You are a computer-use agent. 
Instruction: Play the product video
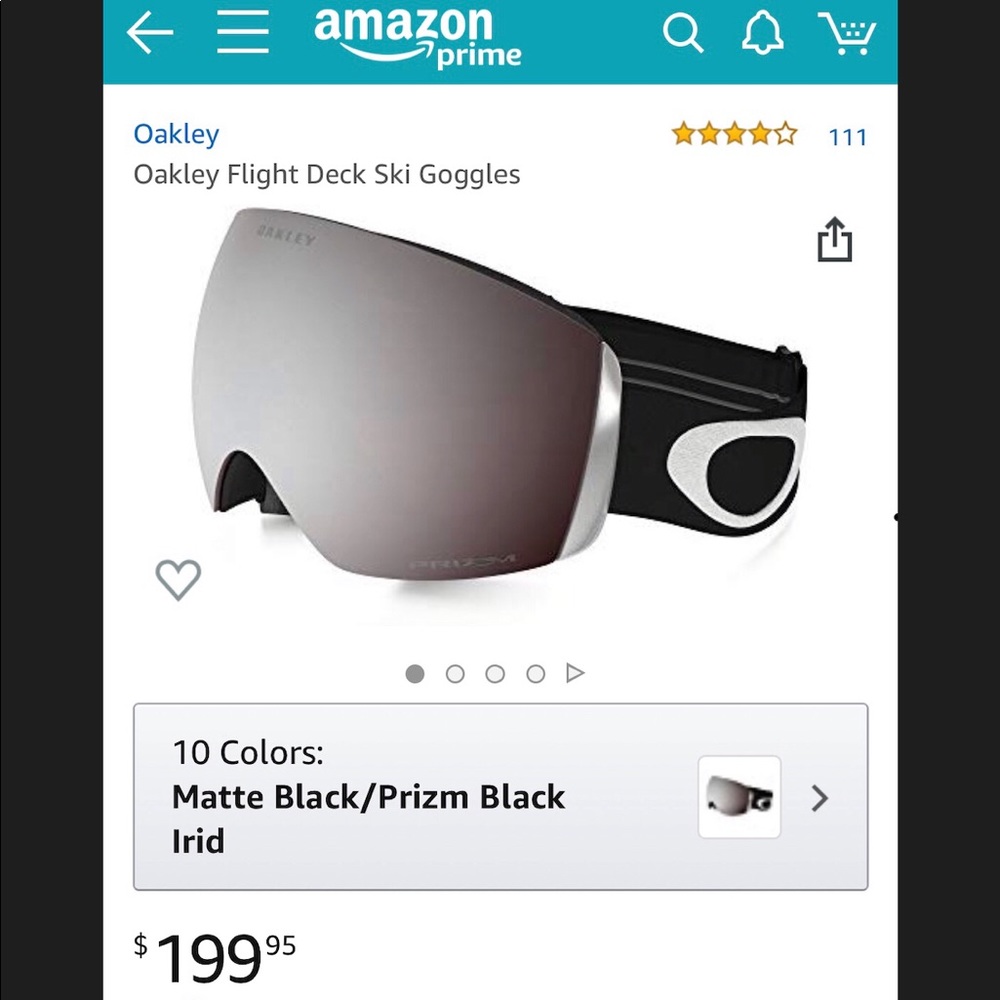(x=575, y=673)
